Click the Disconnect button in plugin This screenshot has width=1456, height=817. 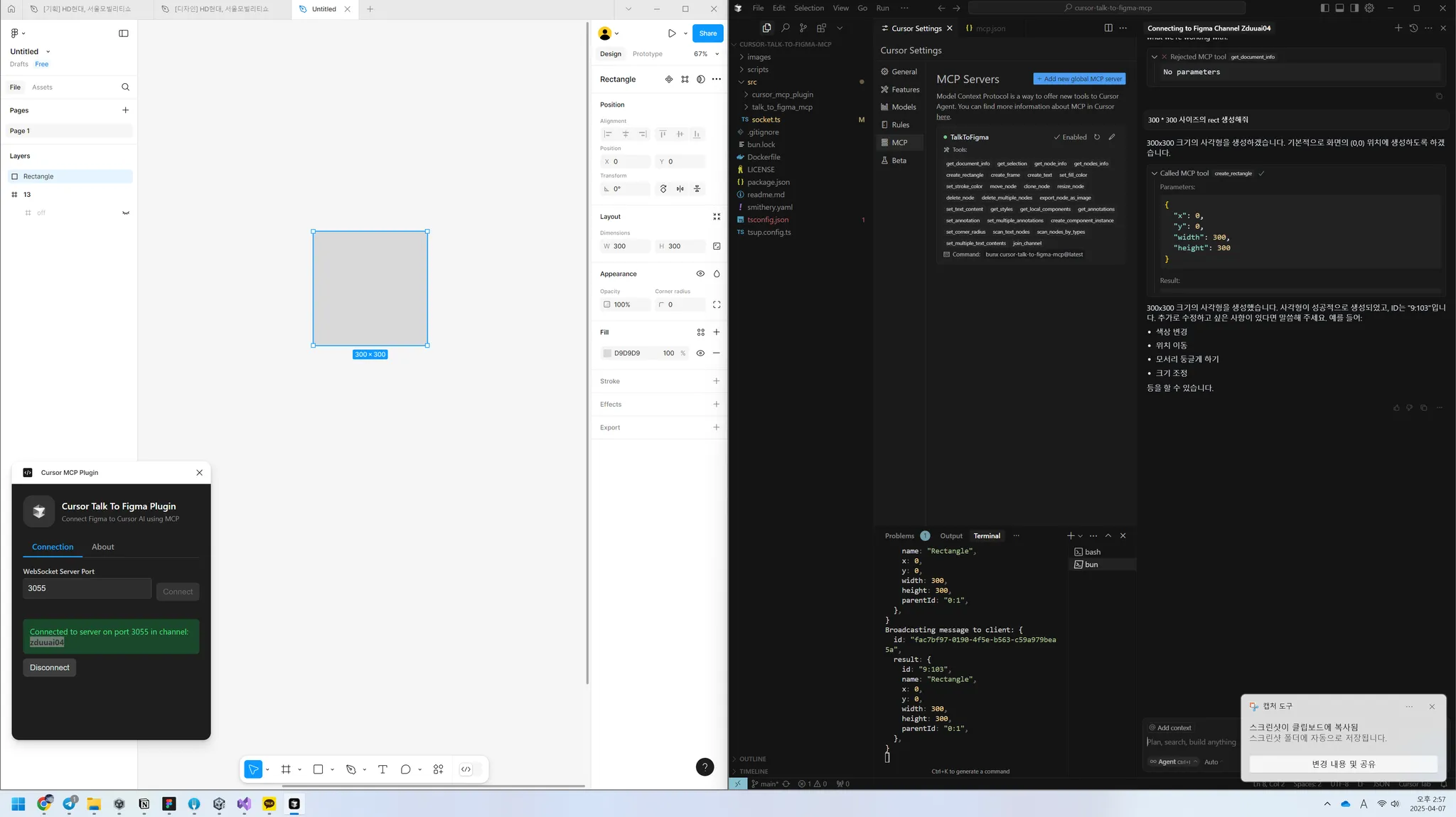50,668
